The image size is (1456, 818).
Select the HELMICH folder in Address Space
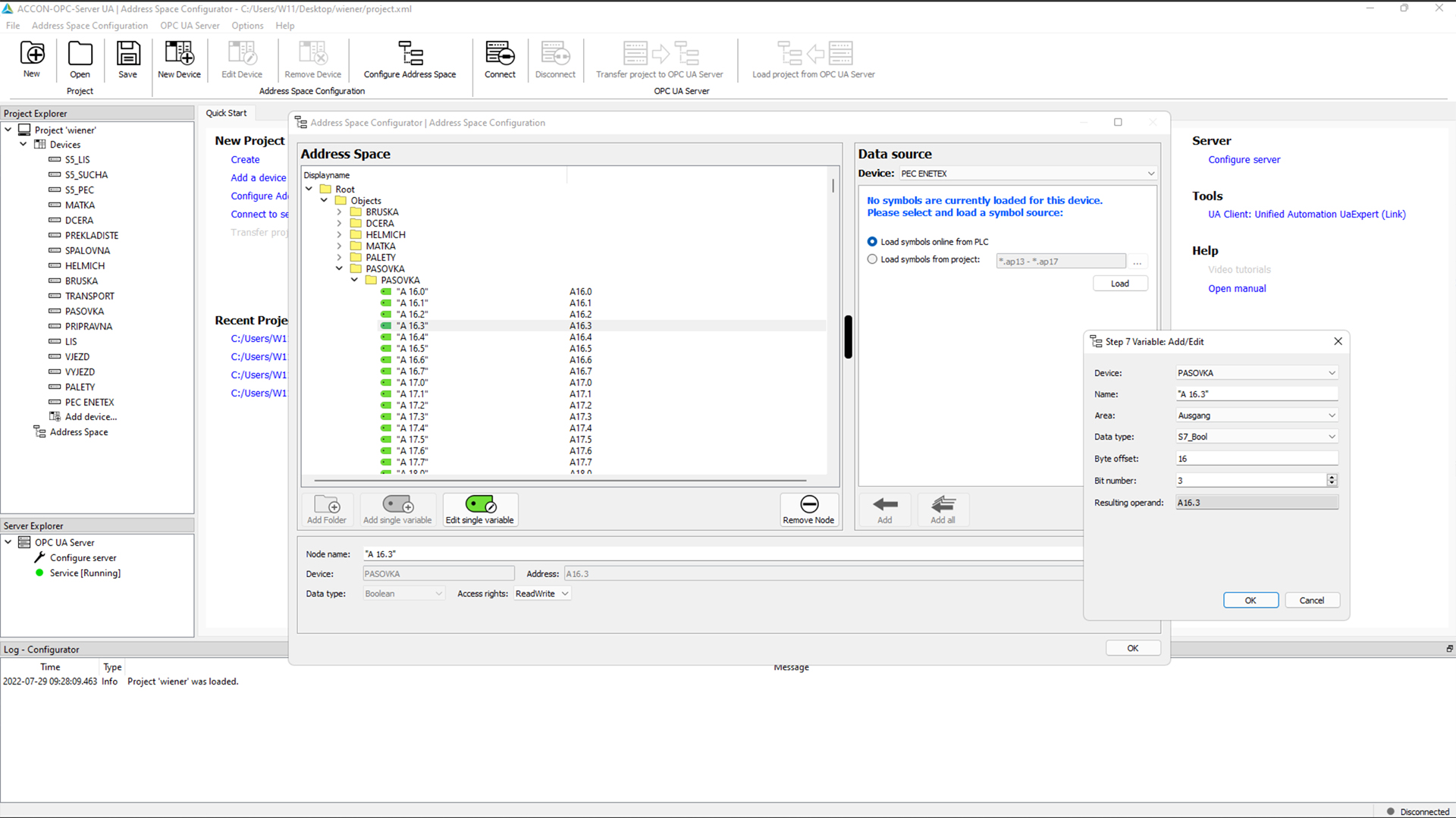(x=385, y=235)
